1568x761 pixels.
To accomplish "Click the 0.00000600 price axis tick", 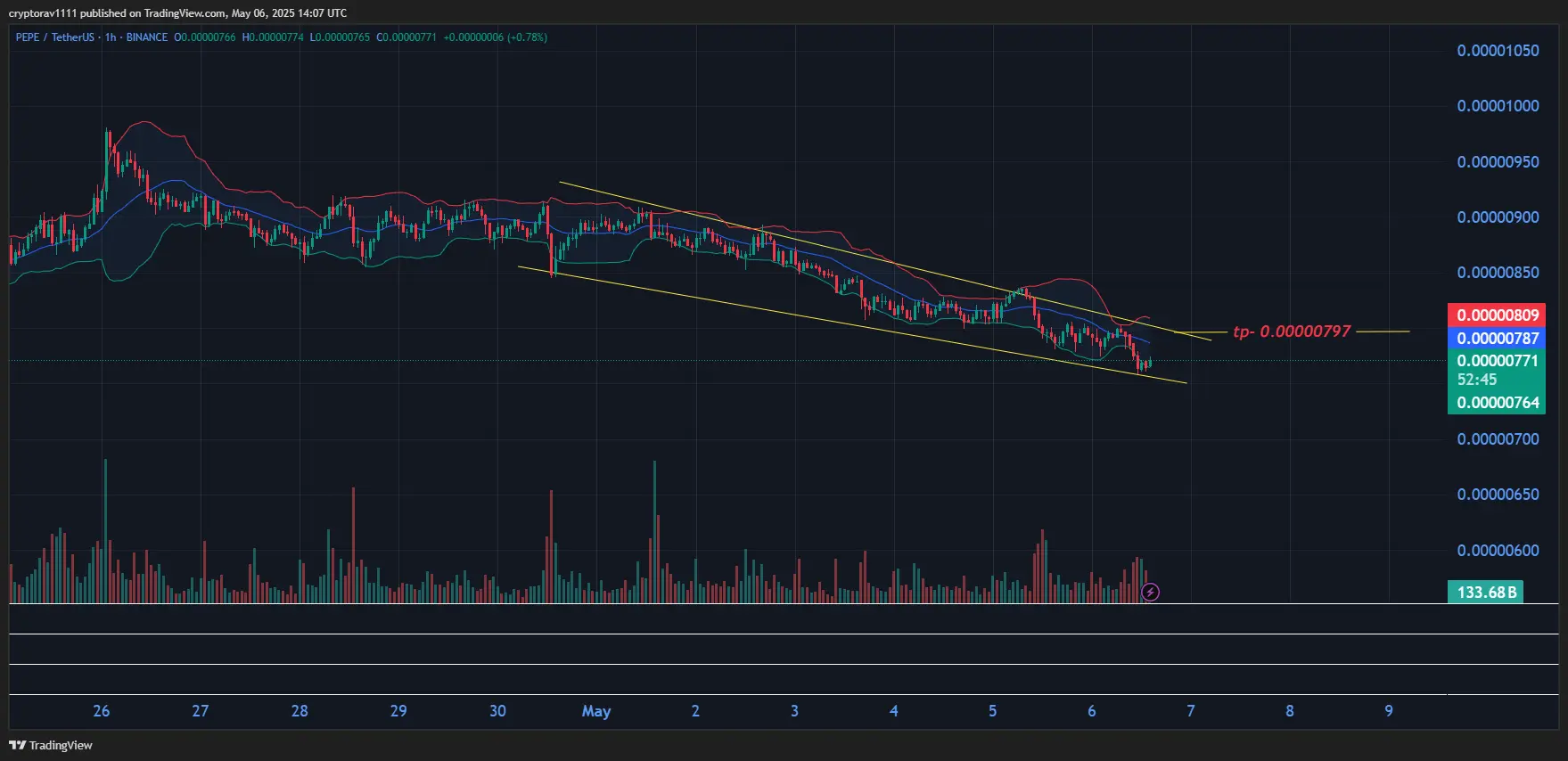I will pos(1498,551).
